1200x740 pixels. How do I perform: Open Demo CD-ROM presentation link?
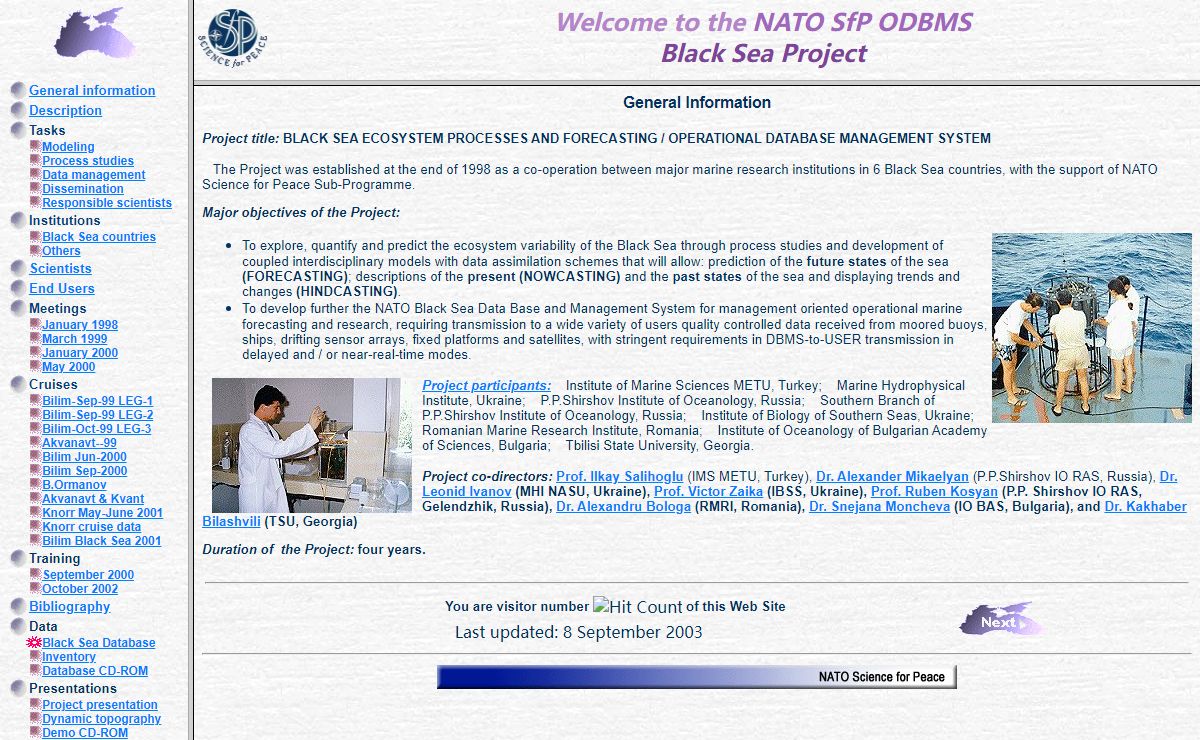click(x=85, y=733)
